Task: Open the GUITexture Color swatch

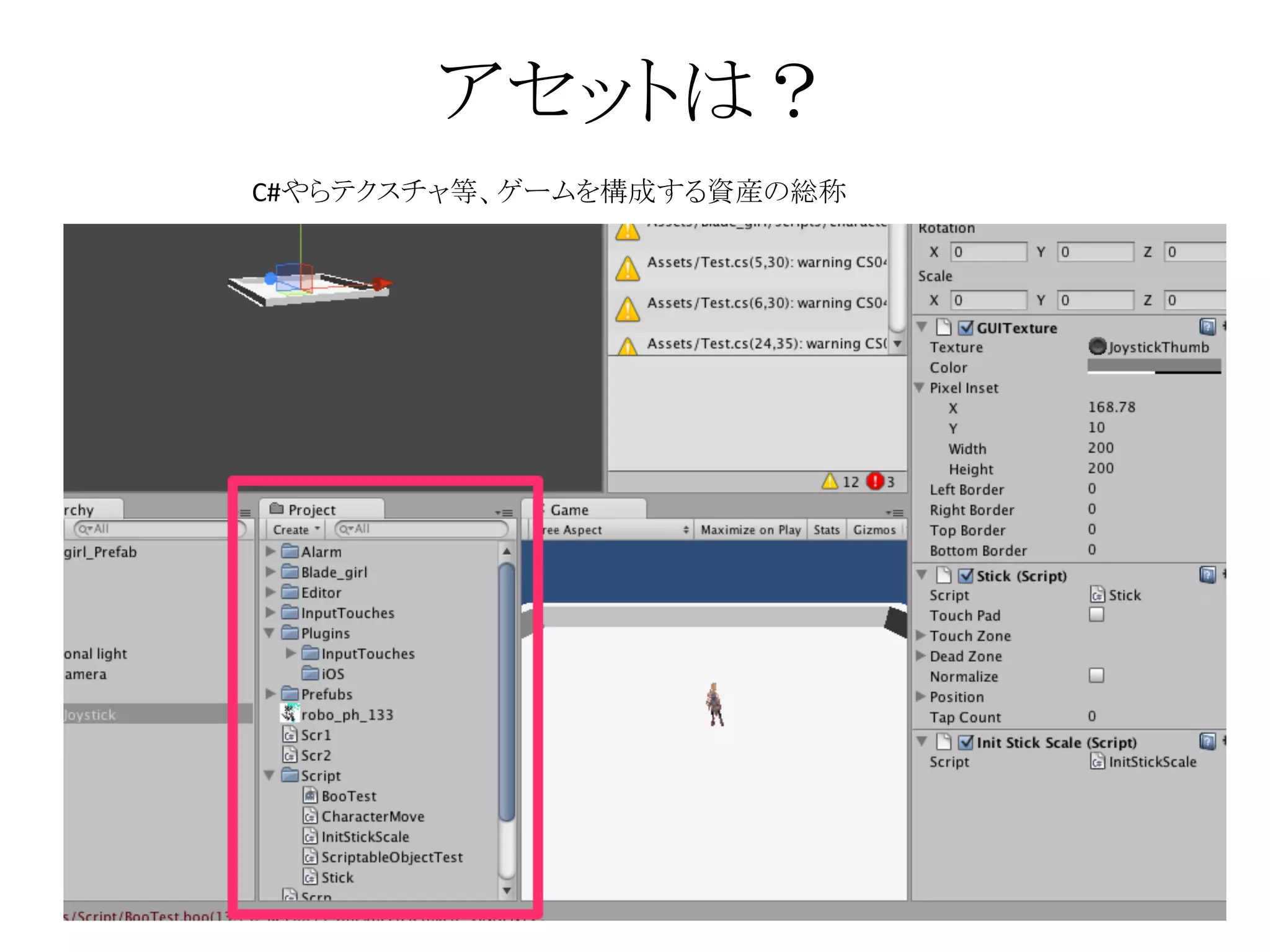Action: [1153, 366]
